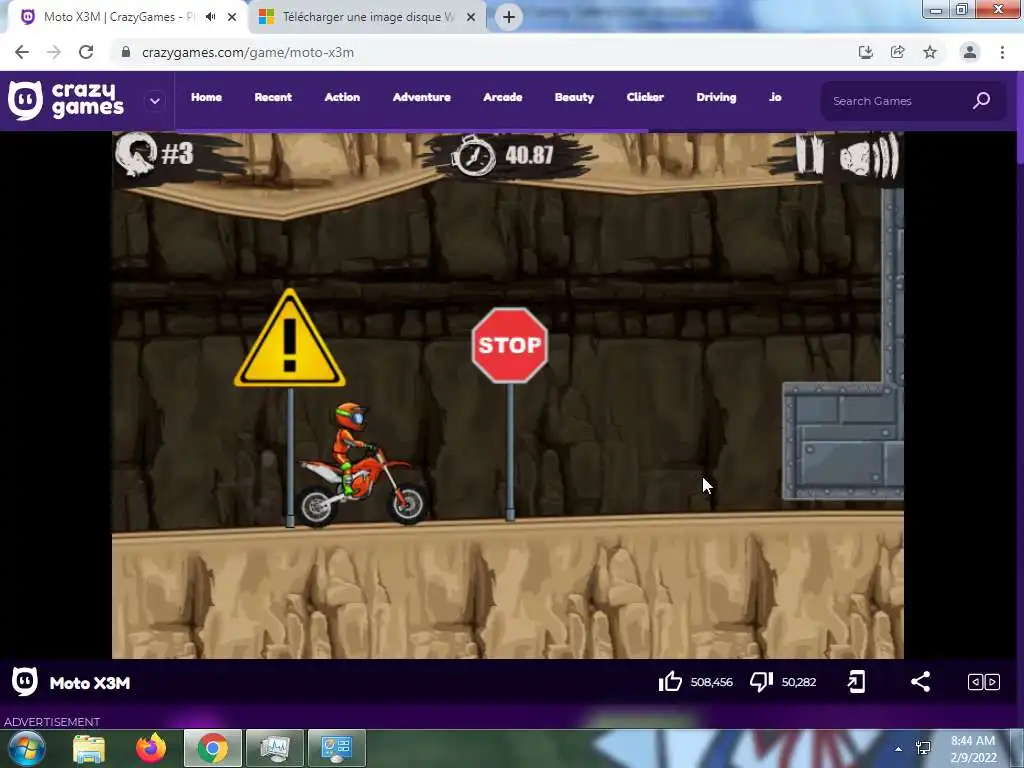Bookmark this page with the star
The height and width of the screenshot is (768, 1024).
coord(930,52)
